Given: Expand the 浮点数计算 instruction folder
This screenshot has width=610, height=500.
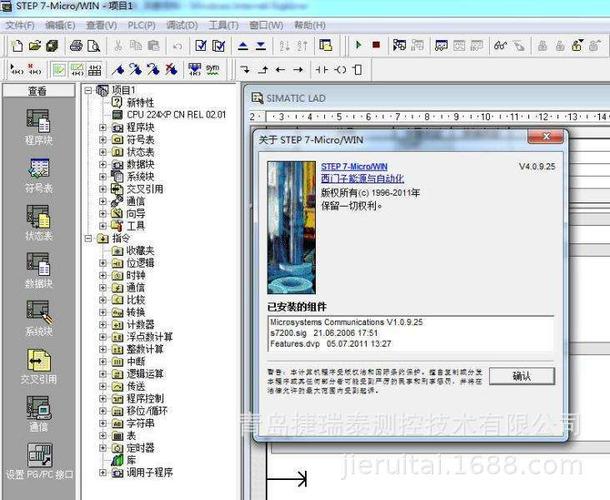Looking at the screenshot, I should pos(103,337).
